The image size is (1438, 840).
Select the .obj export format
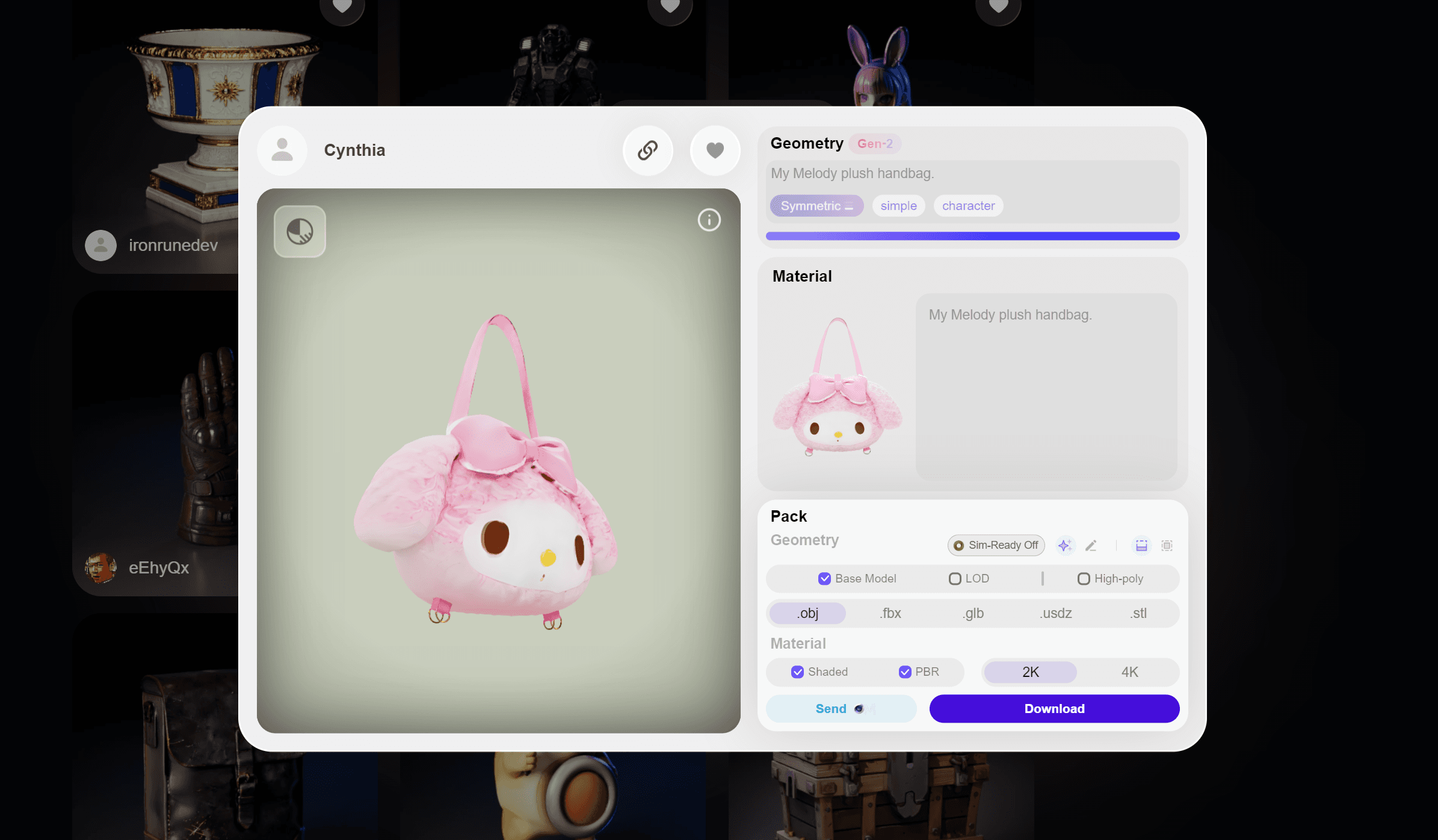point(807,613)
